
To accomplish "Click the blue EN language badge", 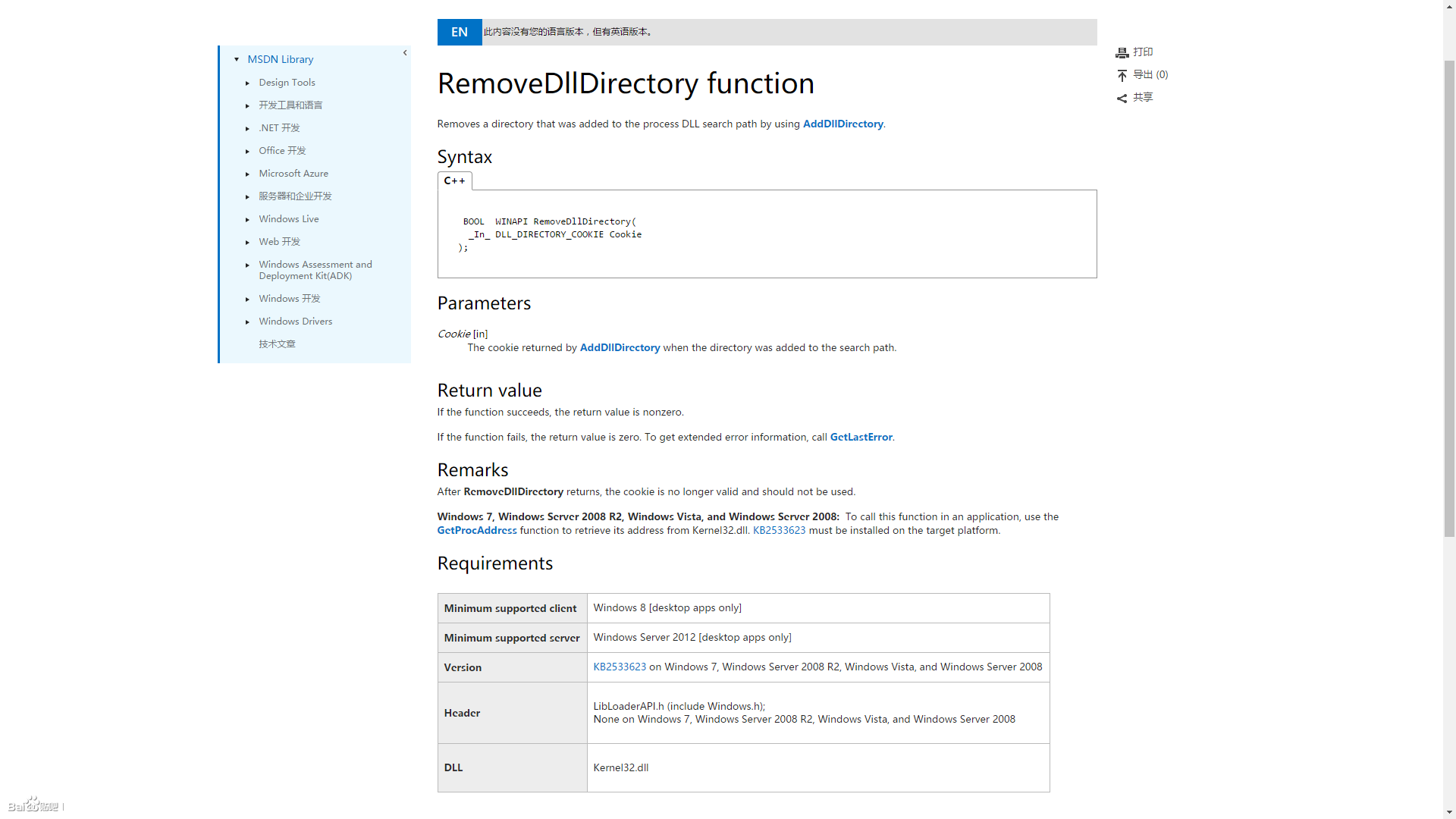I will [460, 32].
